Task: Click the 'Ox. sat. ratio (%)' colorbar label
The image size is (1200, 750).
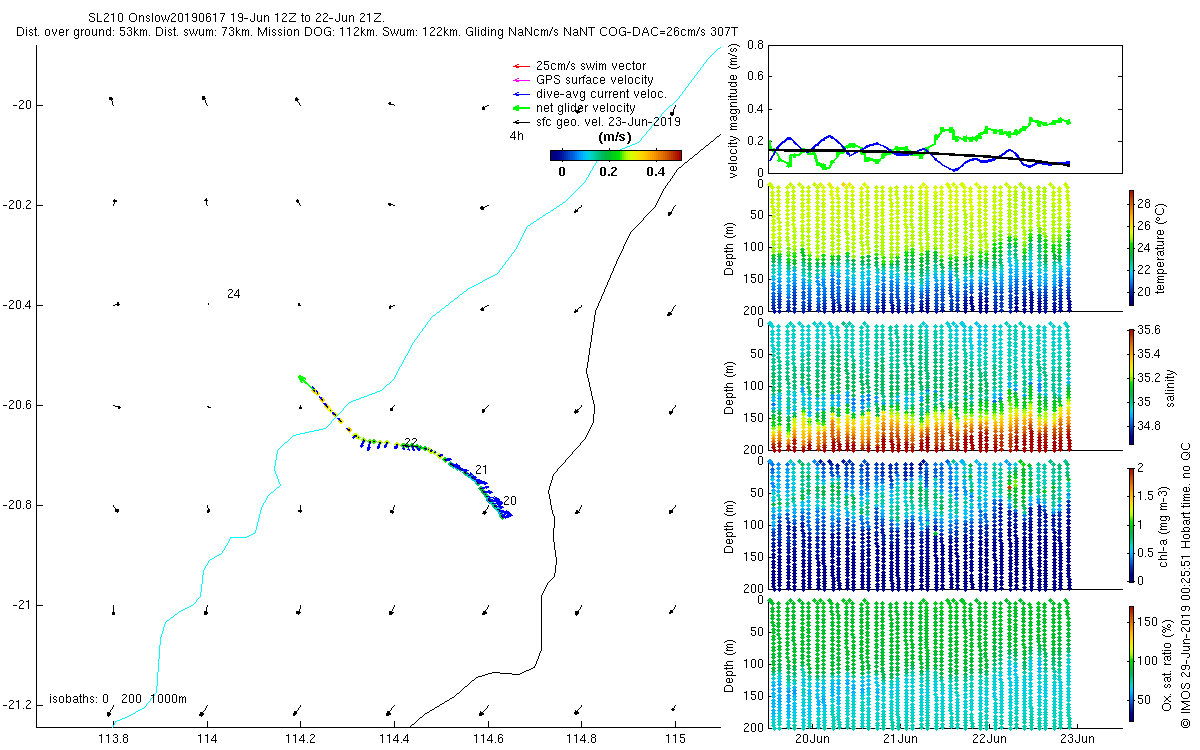Action: (1168, 663)
